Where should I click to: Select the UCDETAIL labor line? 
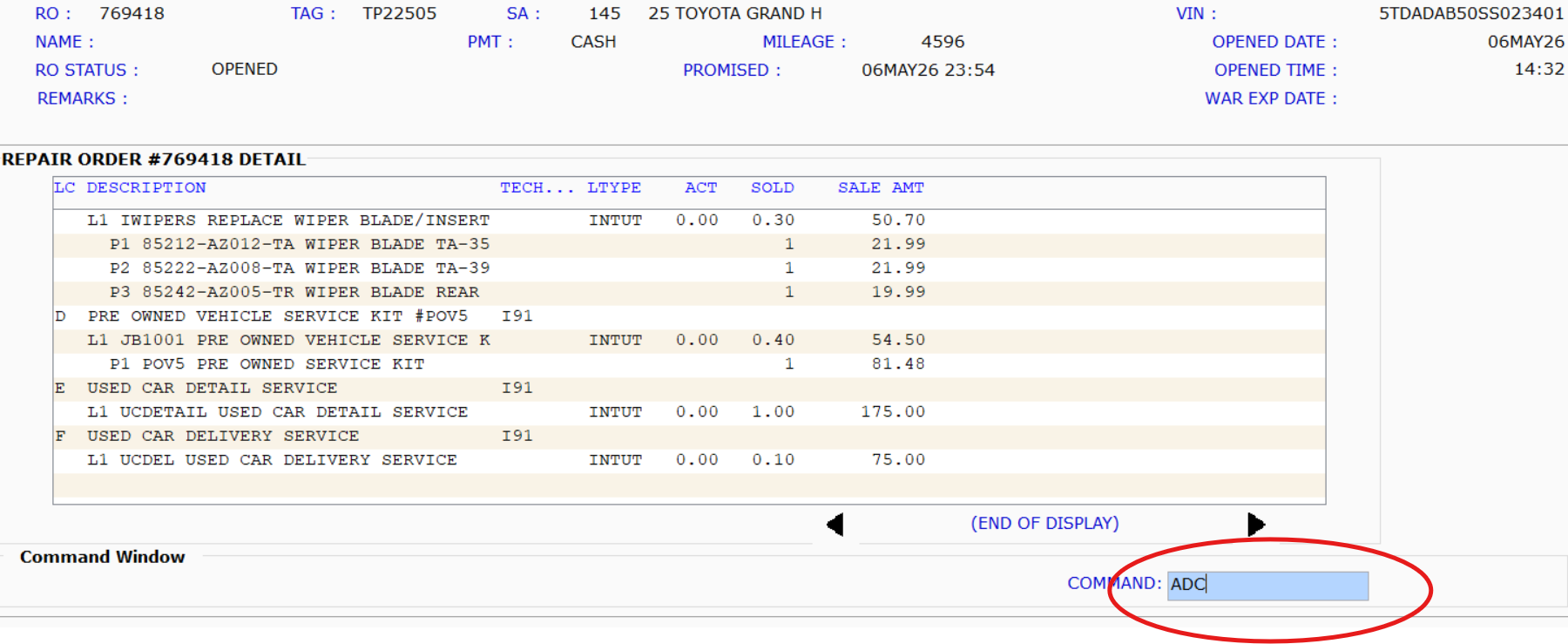click(689, 412)
